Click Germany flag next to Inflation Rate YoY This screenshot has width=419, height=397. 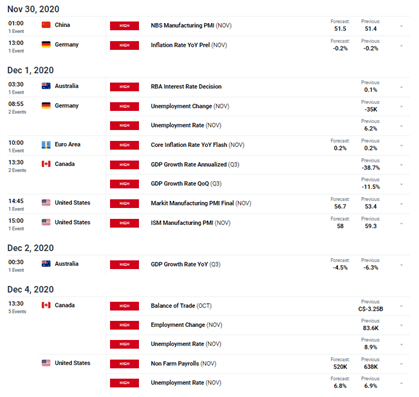pyautogui.click(x=46, y=45)
